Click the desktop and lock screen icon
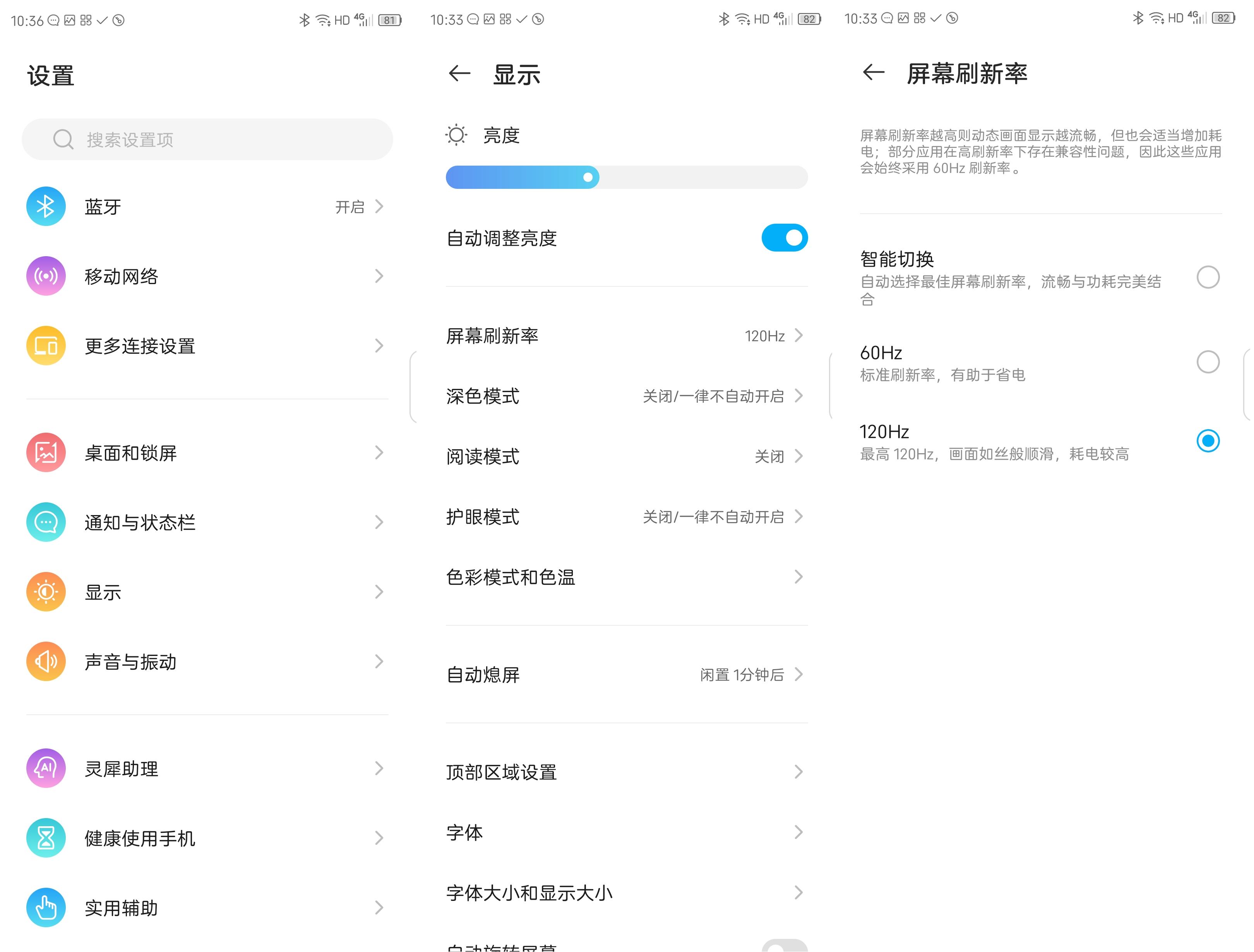This screenshot has height=952, width=1254. tap(46, 452)
